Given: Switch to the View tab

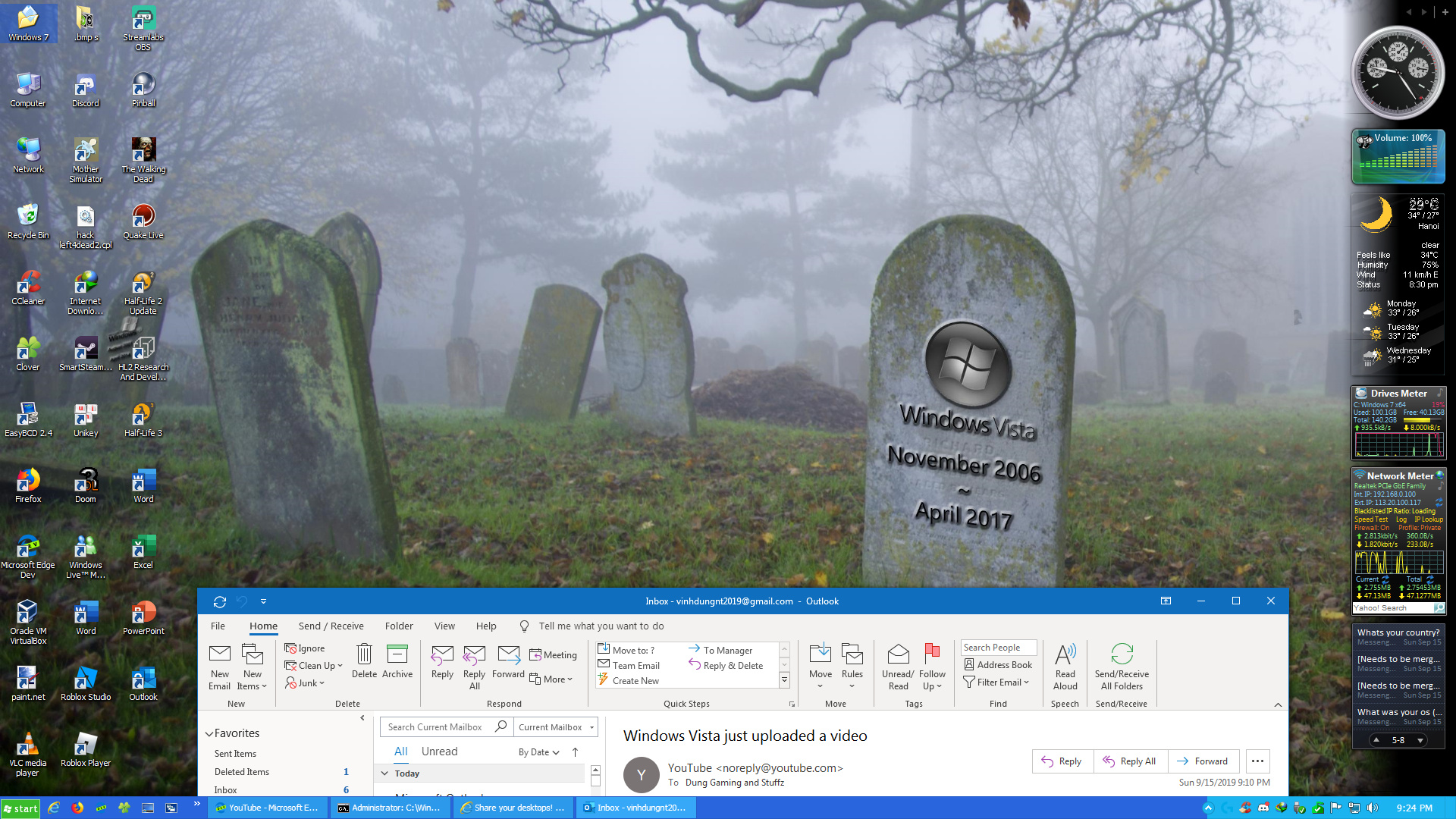Looking at the screenshot, I should click(444, 626).
